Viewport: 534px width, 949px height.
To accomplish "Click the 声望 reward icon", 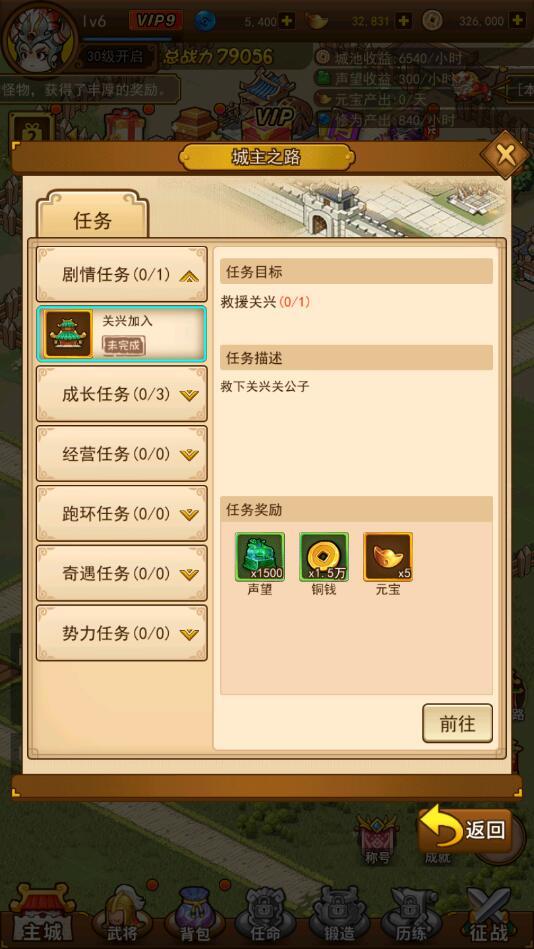I will pos(260,557).
